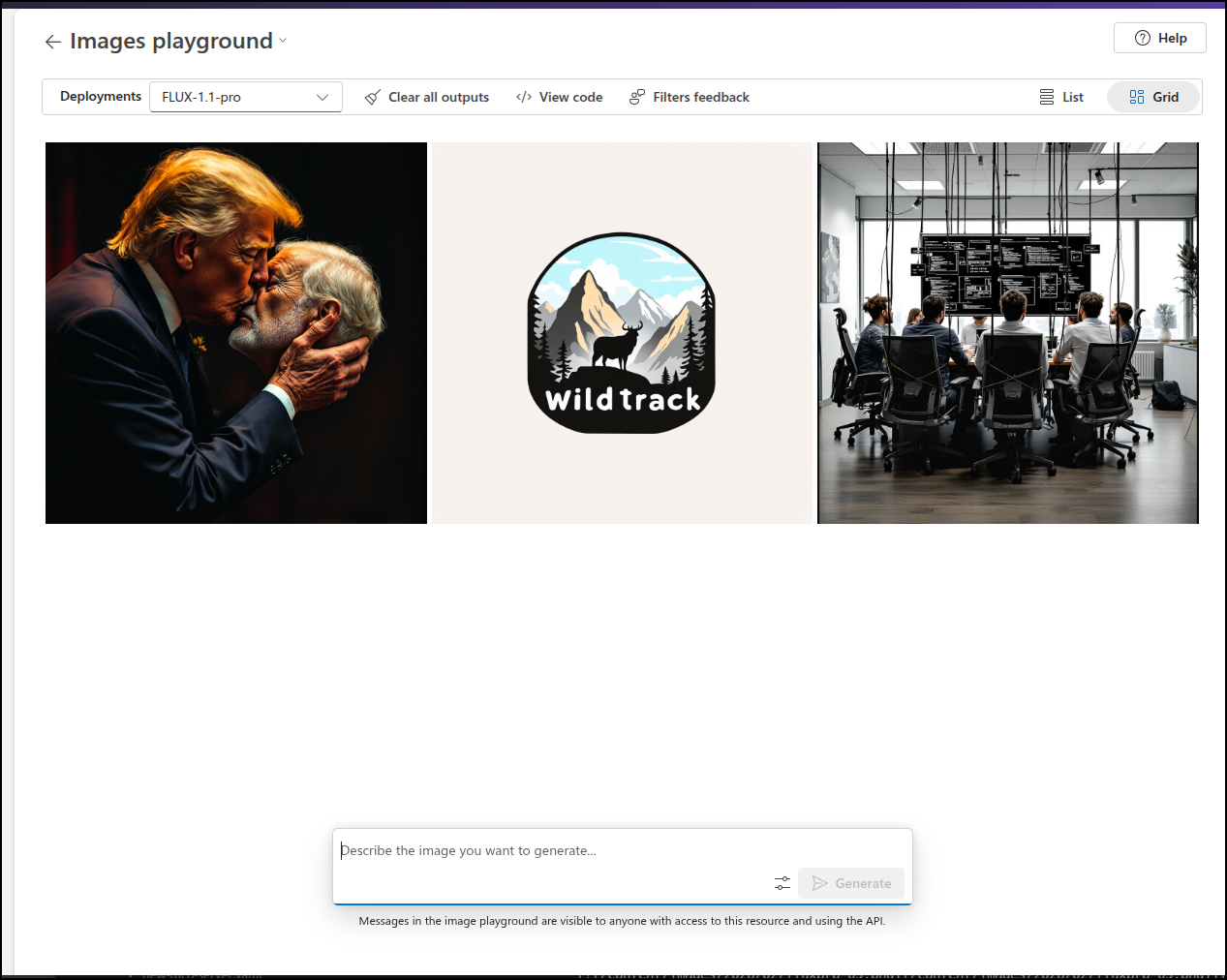Click the Deployments label in the toolbar
This screenshot has width=1227, height=980.
pyautogui.click(x=101, y=97)
